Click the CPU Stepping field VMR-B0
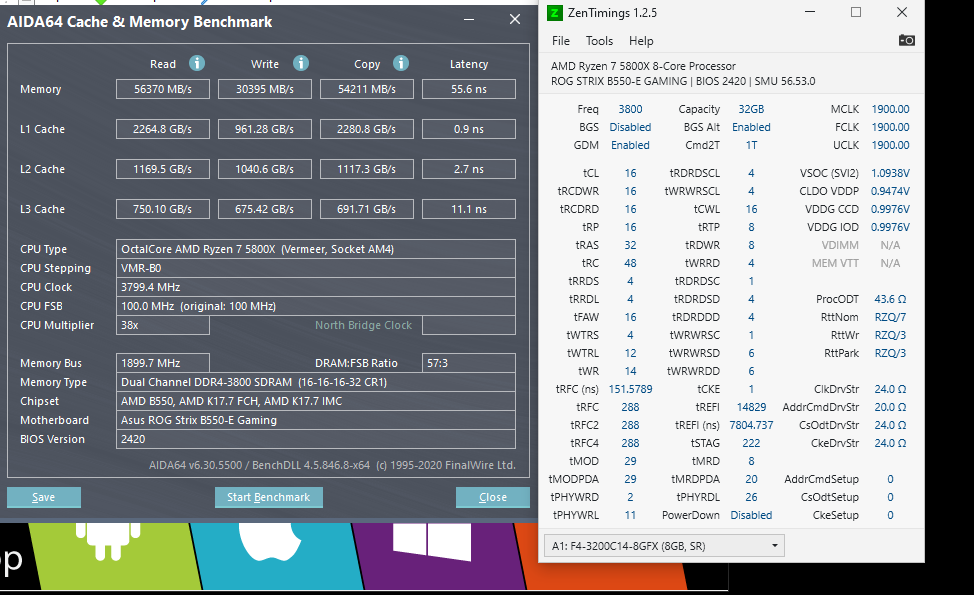This screenshot has width=974, height=595. (316, 268)
